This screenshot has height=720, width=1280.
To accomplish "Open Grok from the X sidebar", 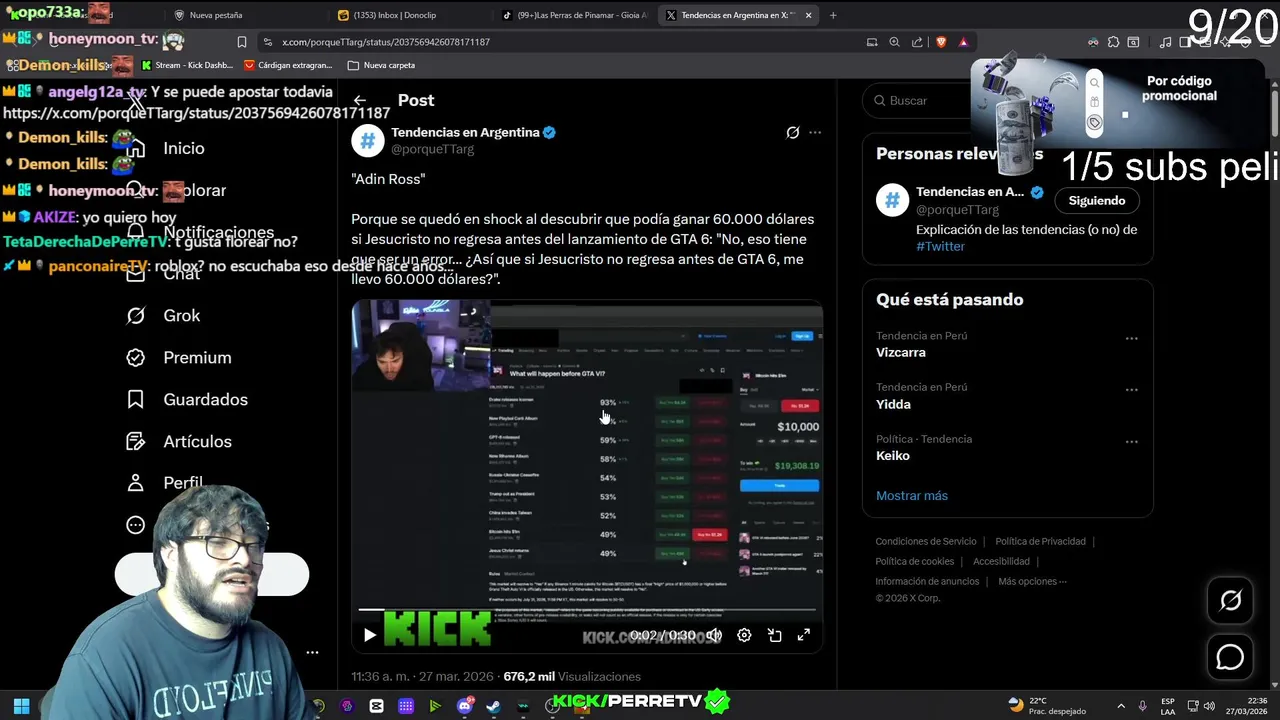I will click(x=181, y=315).
